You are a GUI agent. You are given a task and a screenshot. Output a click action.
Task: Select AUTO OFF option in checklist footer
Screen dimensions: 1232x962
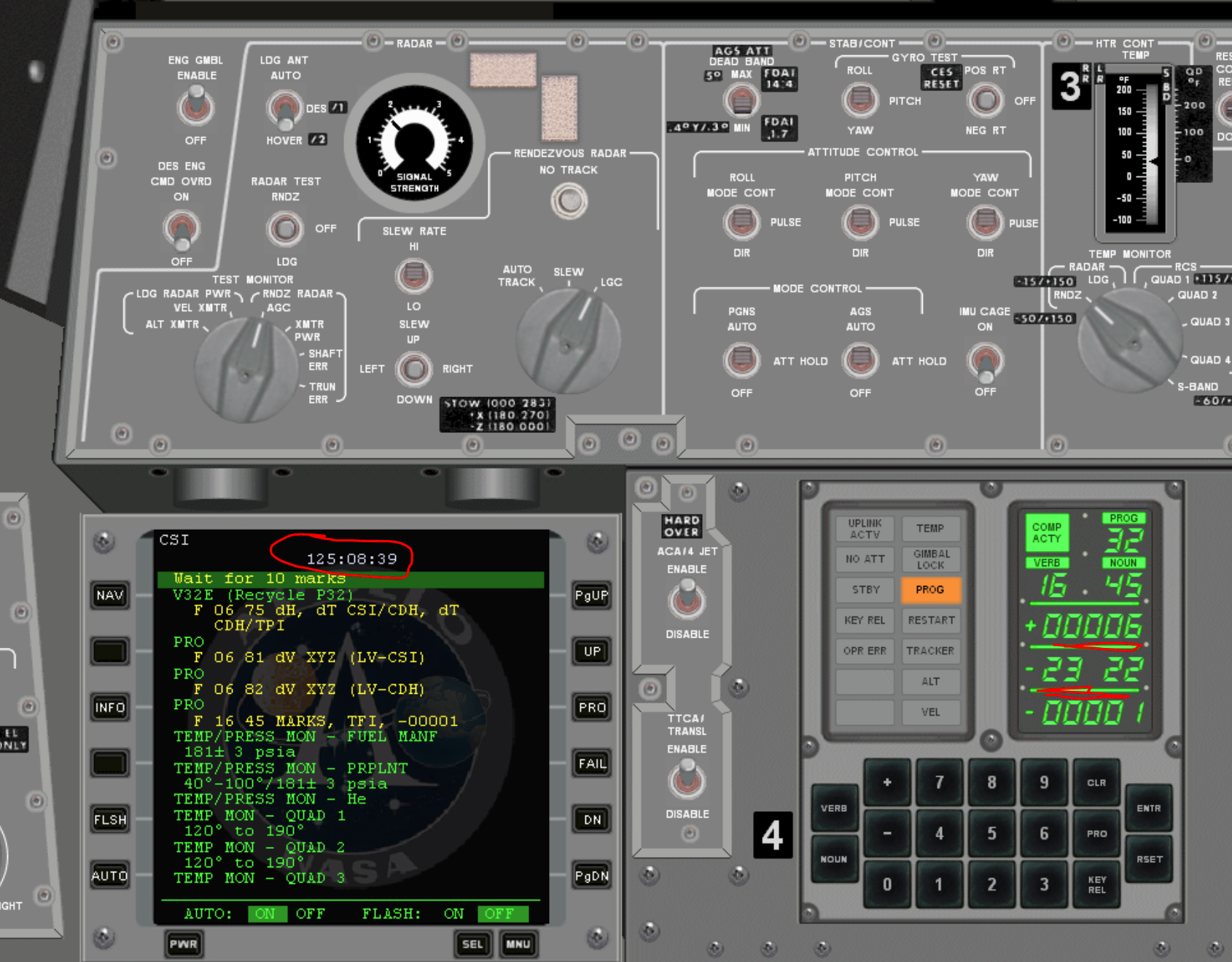click(311, 914)
